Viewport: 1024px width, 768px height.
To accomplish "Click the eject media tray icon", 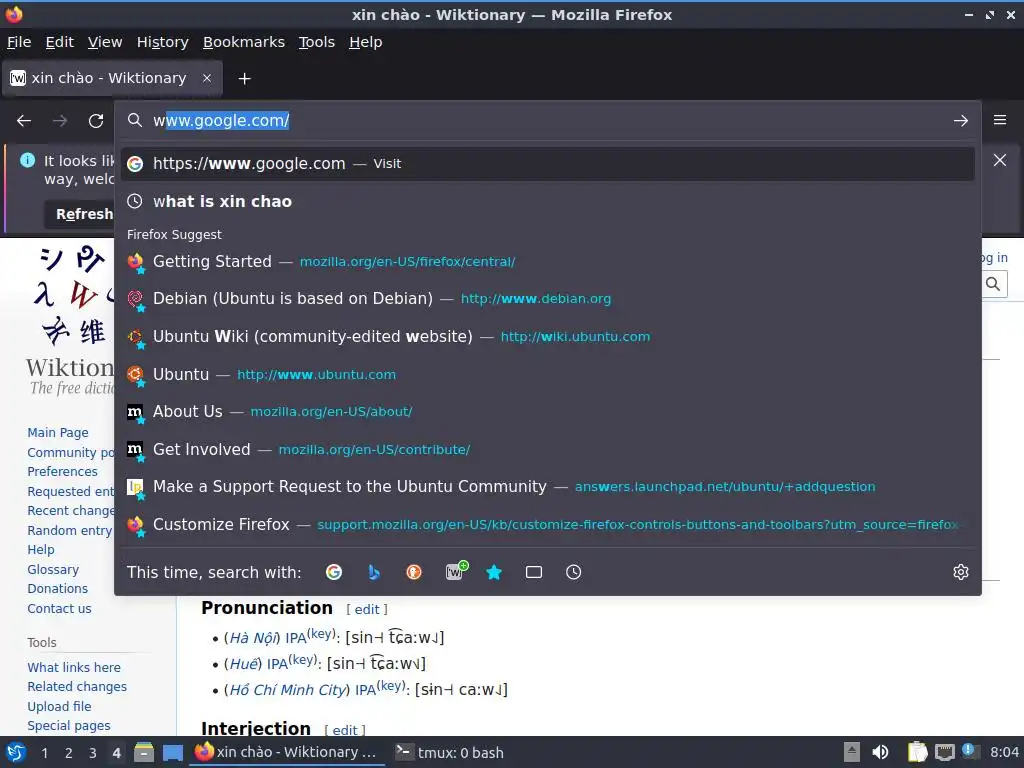I will pos(852,752).
